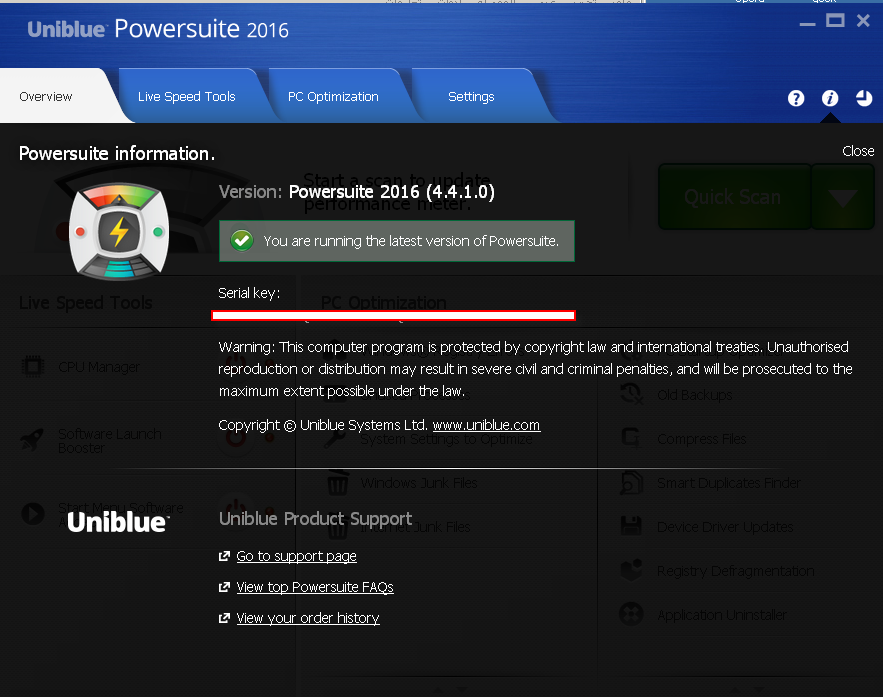Click the green checkmark status icon
This screenshot has height=697, width=883.
241,241
